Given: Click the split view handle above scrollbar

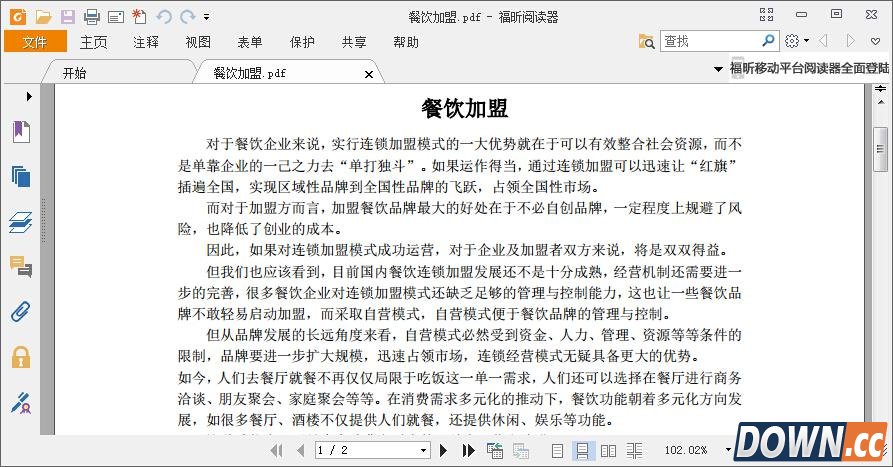Looking at the screenshot, I should coord(881,88).
